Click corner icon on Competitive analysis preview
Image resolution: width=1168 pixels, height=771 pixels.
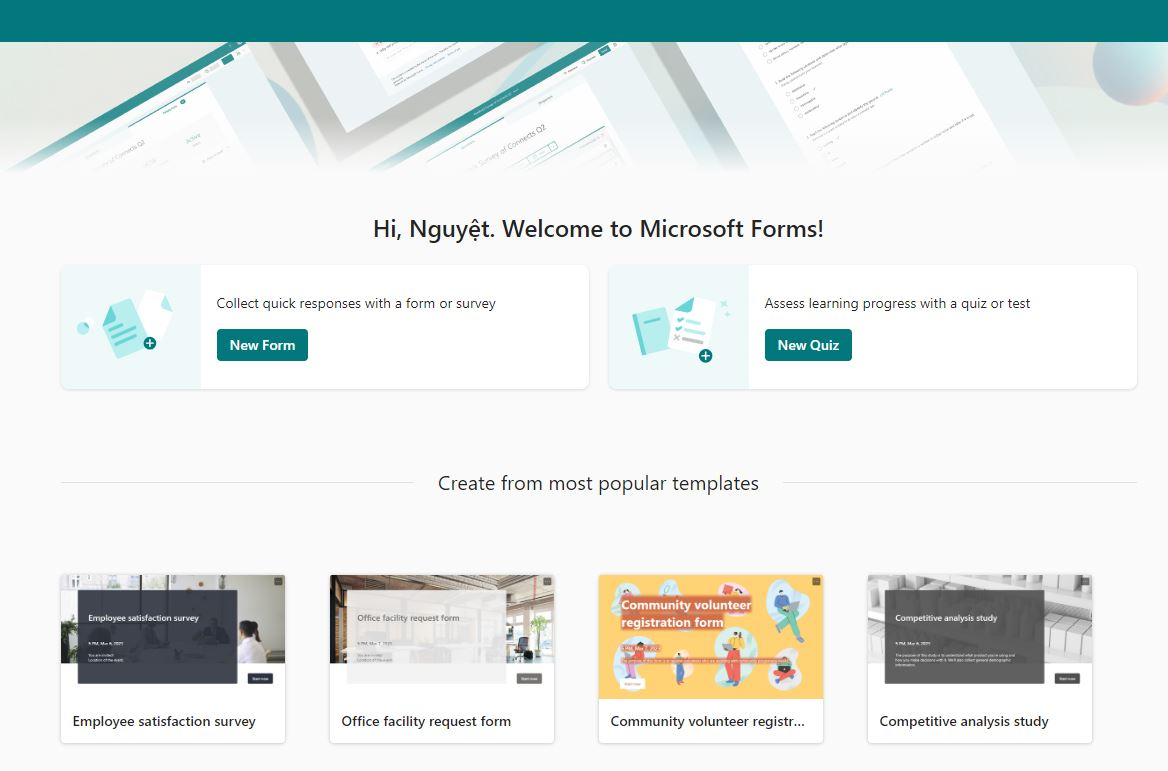pyautogui.click(x=1085, y=581)
